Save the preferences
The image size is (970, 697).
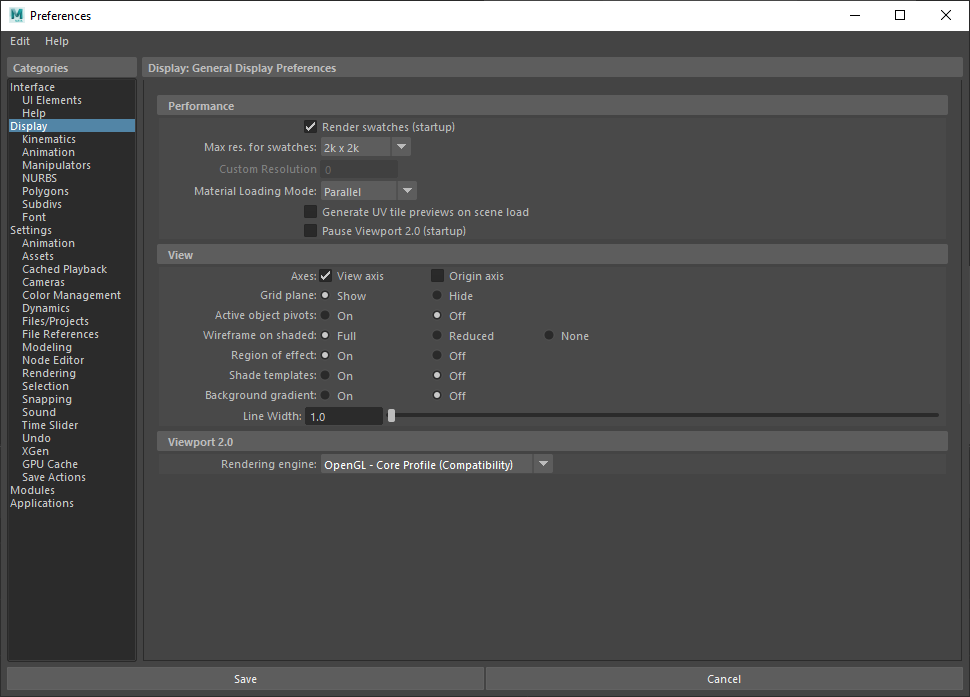(x=245, y=678)
